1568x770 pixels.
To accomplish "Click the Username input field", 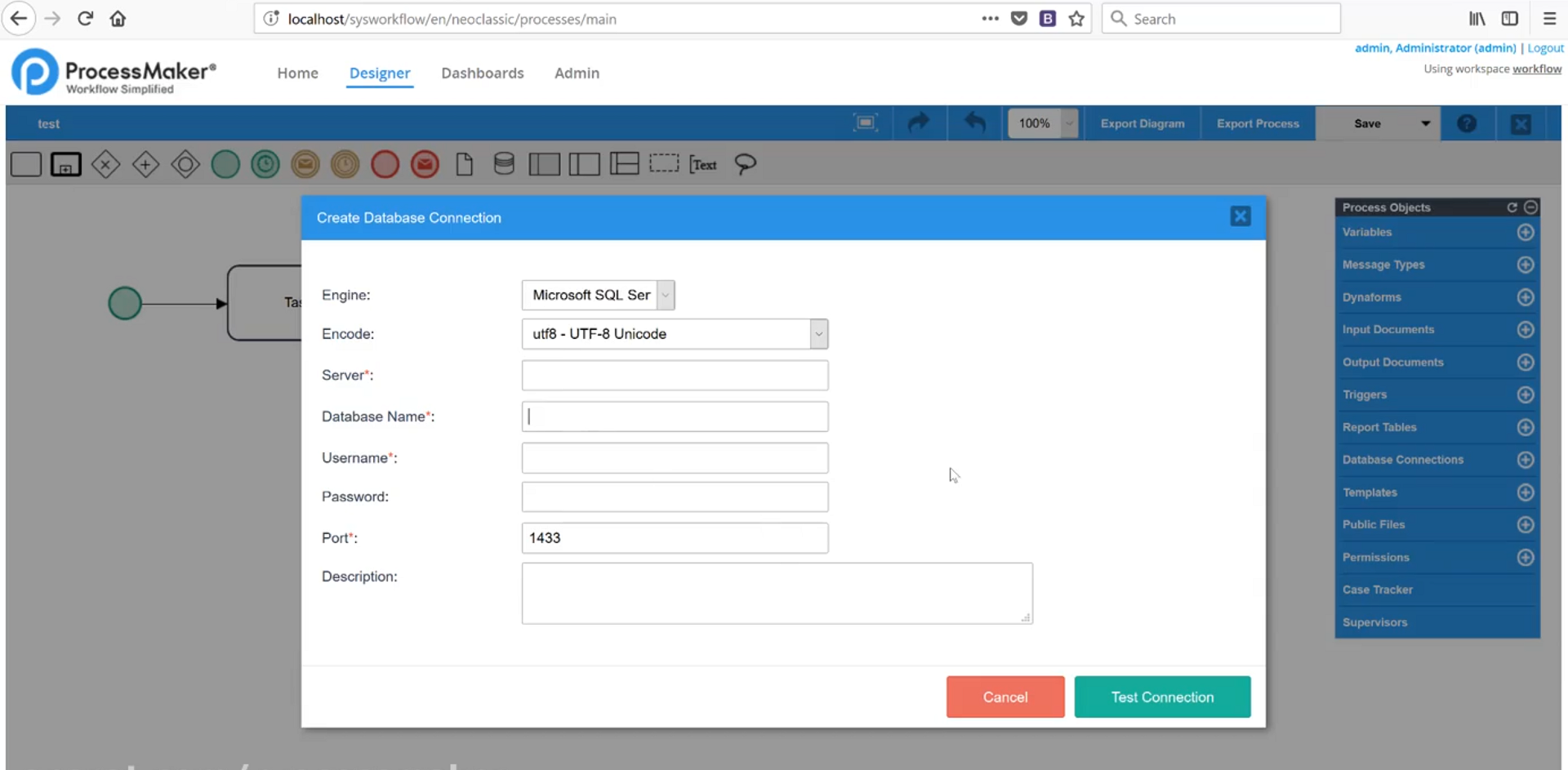I will [675, 458].
